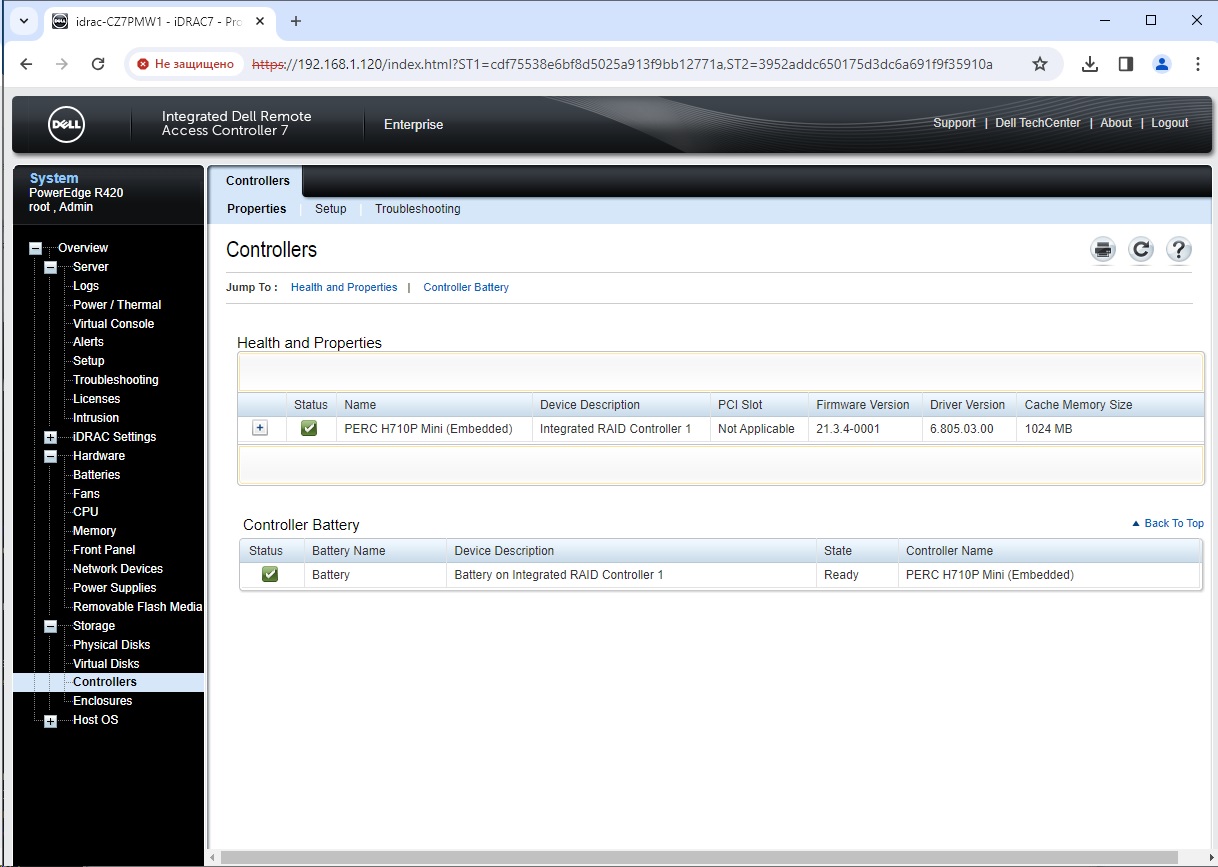The height and width of the screenshot is (867, 1218).
Task: Log out of iDRAC
Action: [x=1170, y=123]
